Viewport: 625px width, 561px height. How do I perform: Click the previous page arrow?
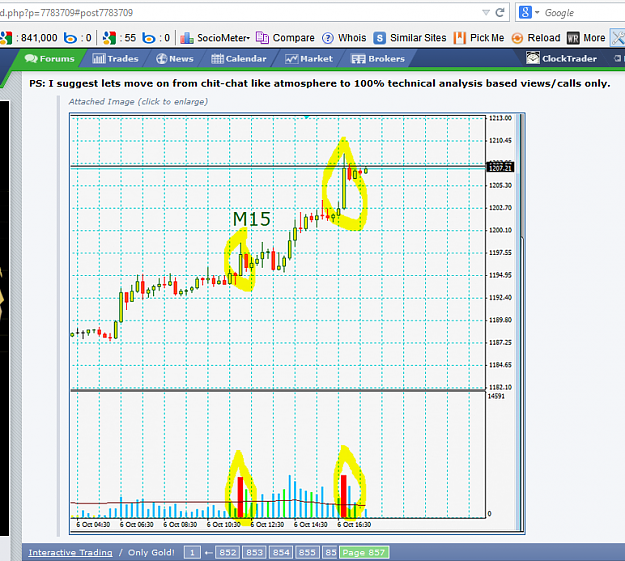point(208,553)
